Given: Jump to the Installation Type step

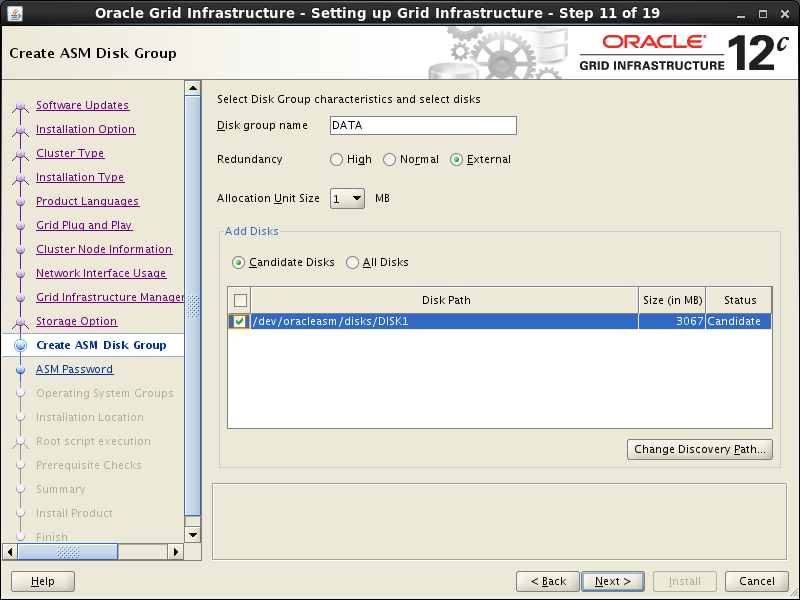Looking at the screenshot, I should [80, 177].
